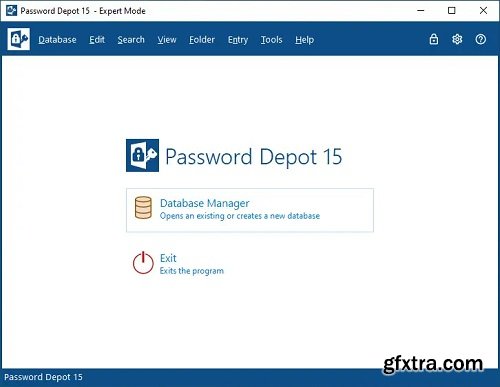Maximize the Password Depot window
This screenshot has width=500, height=387.
click(452, 11)
